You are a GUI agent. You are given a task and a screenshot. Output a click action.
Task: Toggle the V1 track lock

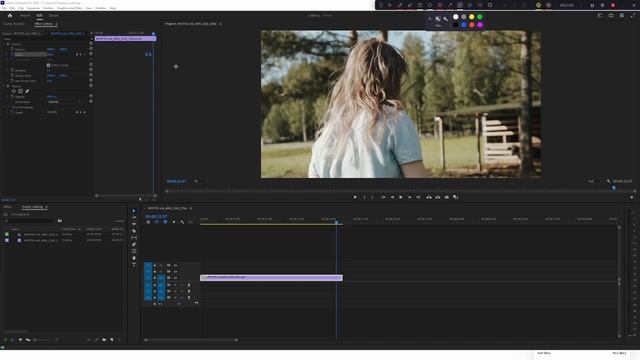click(x=155, y=278)
